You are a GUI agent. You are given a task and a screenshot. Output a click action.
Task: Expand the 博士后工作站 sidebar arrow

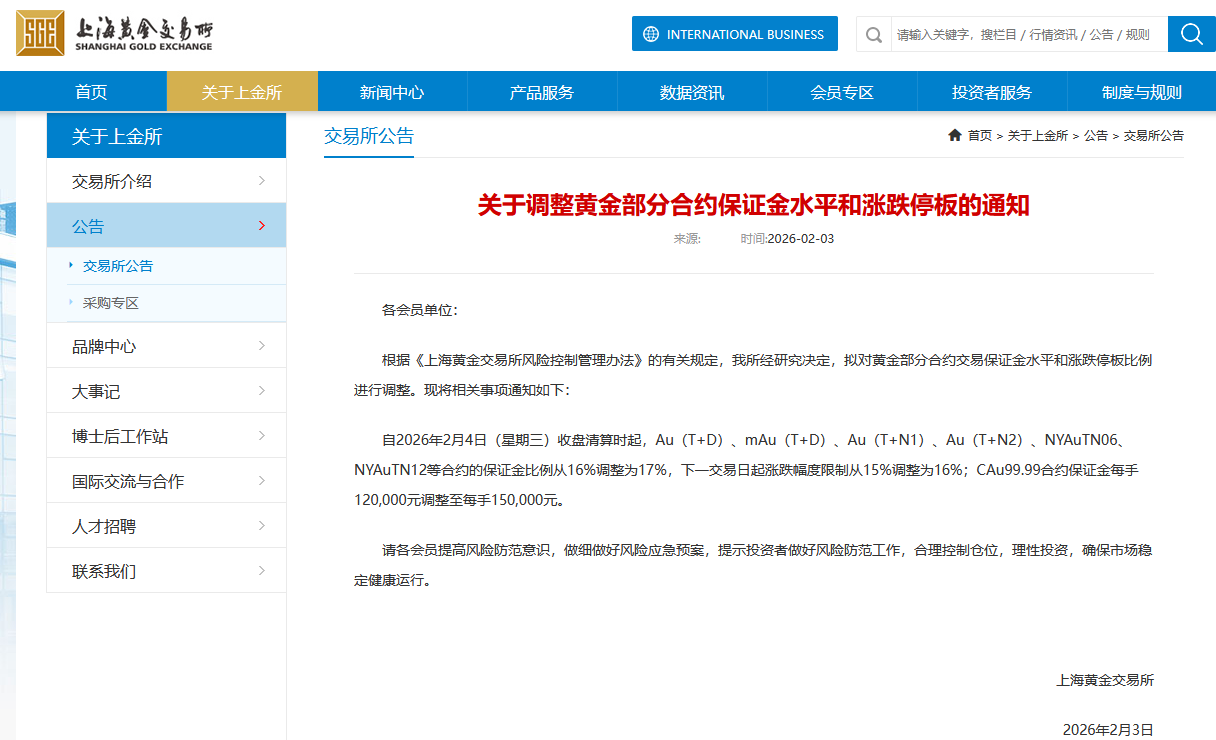coord(262,436)
